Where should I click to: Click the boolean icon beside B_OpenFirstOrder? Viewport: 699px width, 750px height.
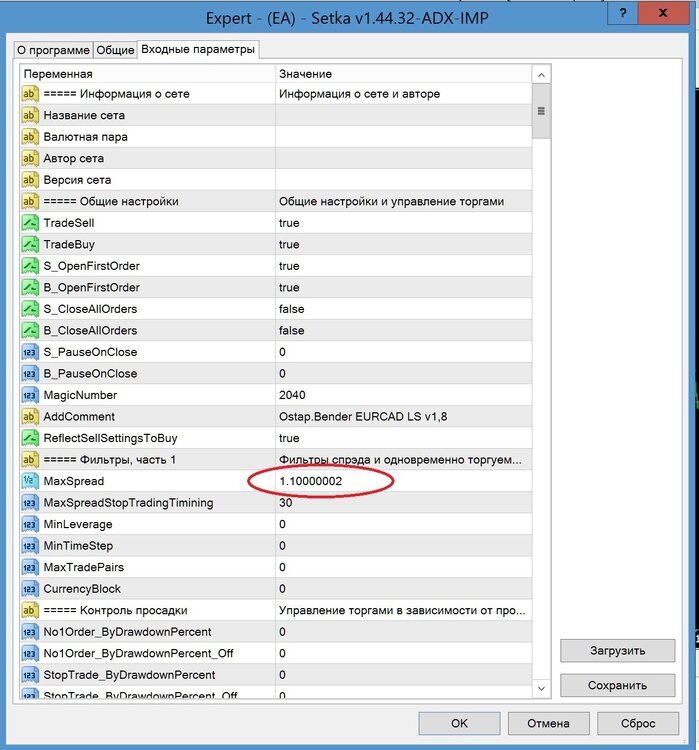click(x=30, y=287)
